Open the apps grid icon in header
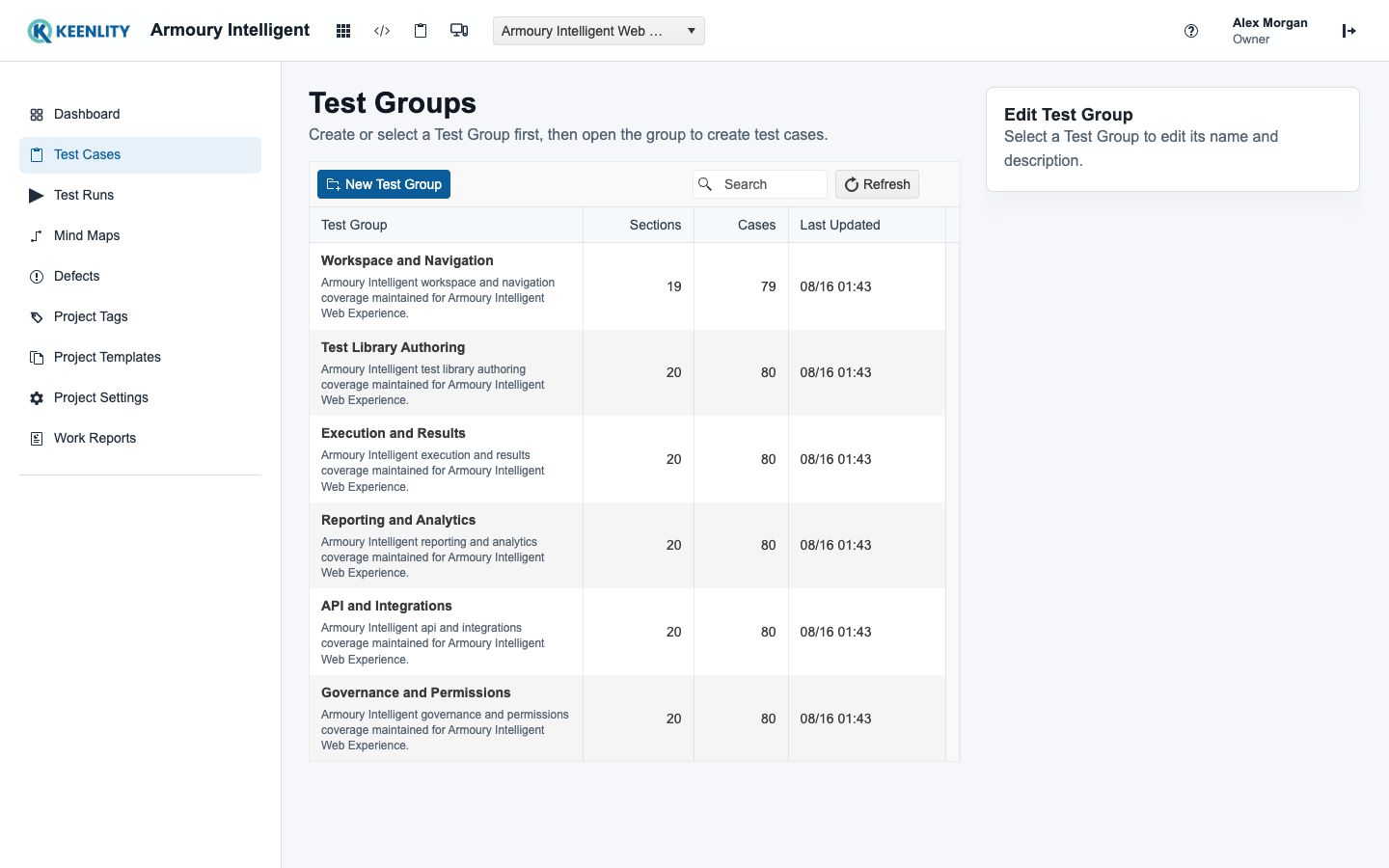Screen dimensions: 1389x868 click(342, 31)
